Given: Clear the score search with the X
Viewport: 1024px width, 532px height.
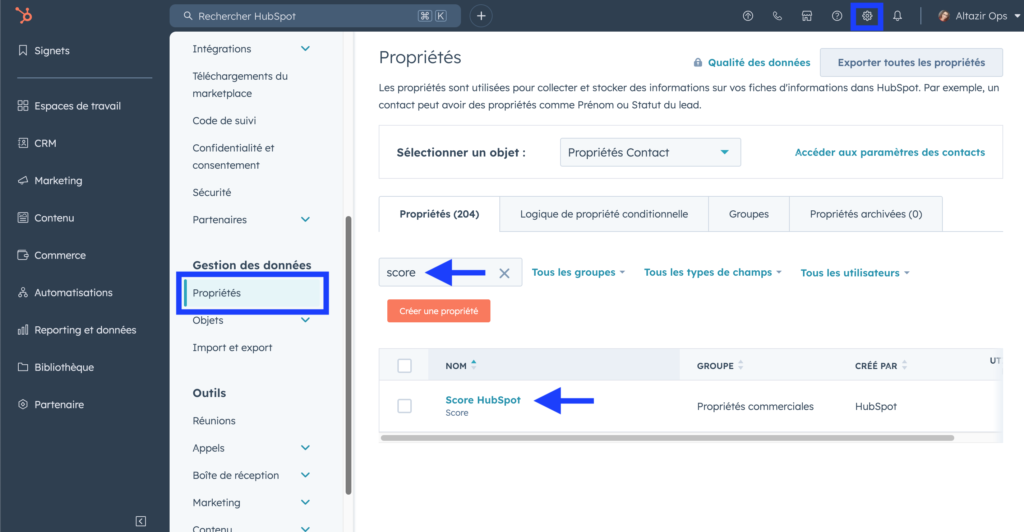Looking at the screenshot, I should click(x=504, y=273).
